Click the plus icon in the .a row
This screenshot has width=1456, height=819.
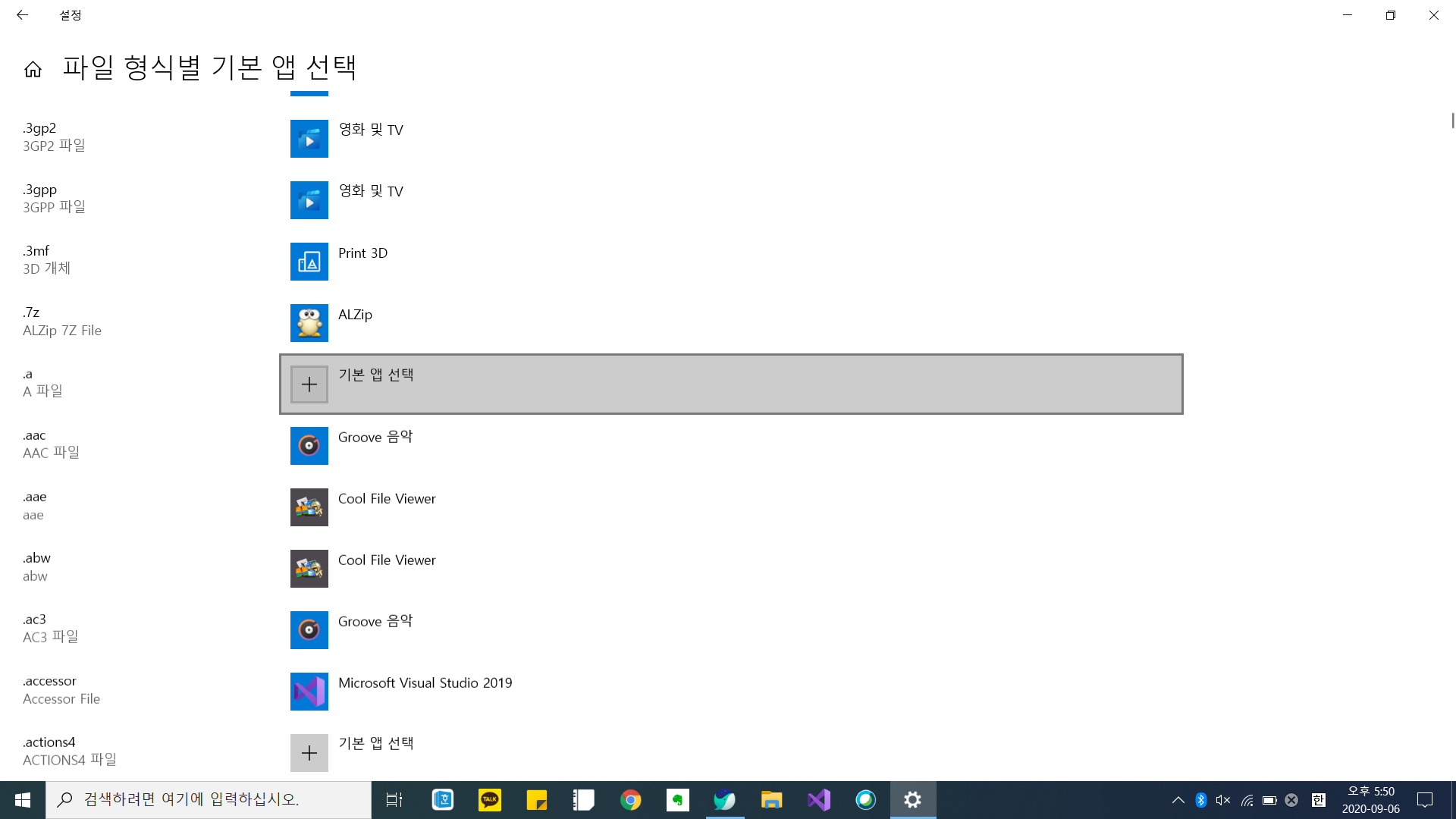coord(309,384)
